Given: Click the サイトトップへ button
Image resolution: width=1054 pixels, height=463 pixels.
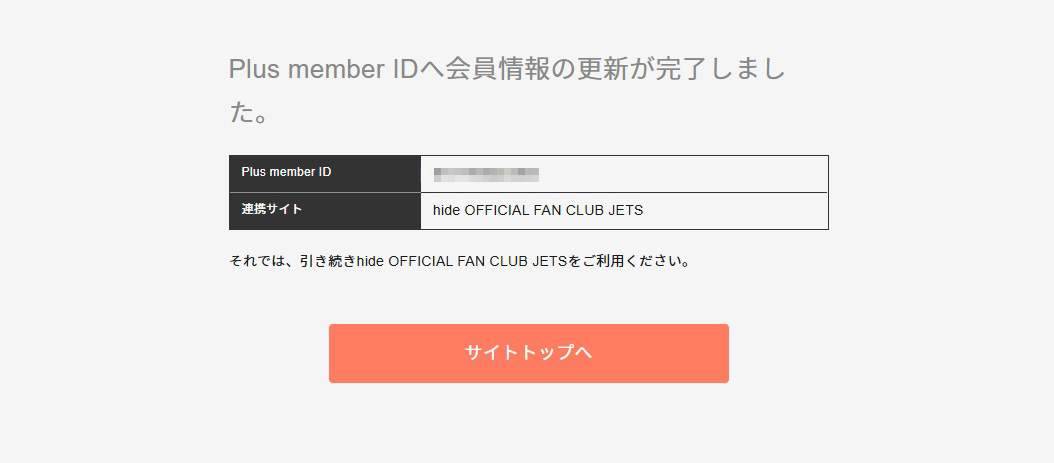Looking at the screenshot, I should click(x=528, y=353).
